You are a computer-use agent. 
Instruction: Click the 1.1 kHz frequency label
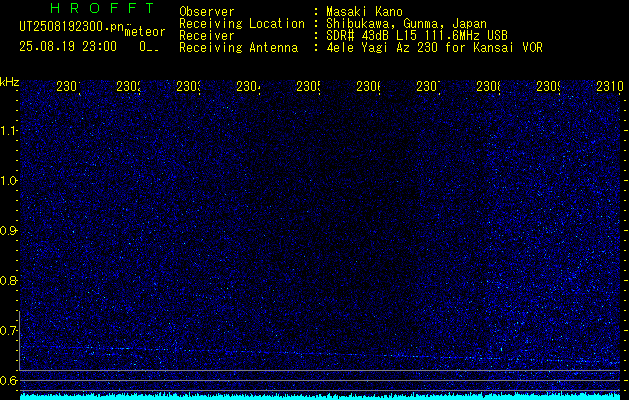pos(9,130)
